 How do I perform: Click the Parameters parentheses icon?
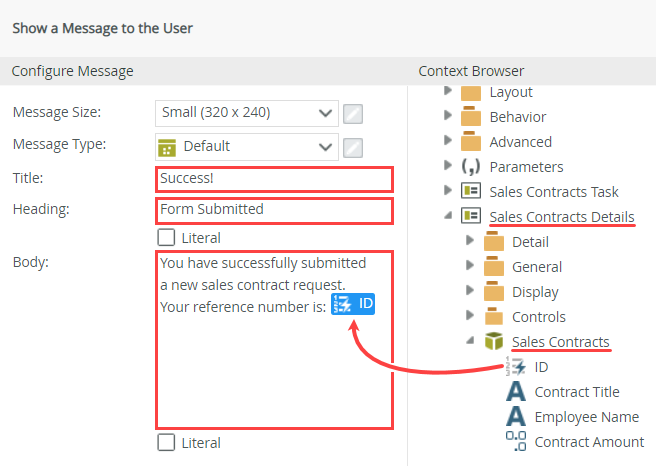(x=471, y=166)
